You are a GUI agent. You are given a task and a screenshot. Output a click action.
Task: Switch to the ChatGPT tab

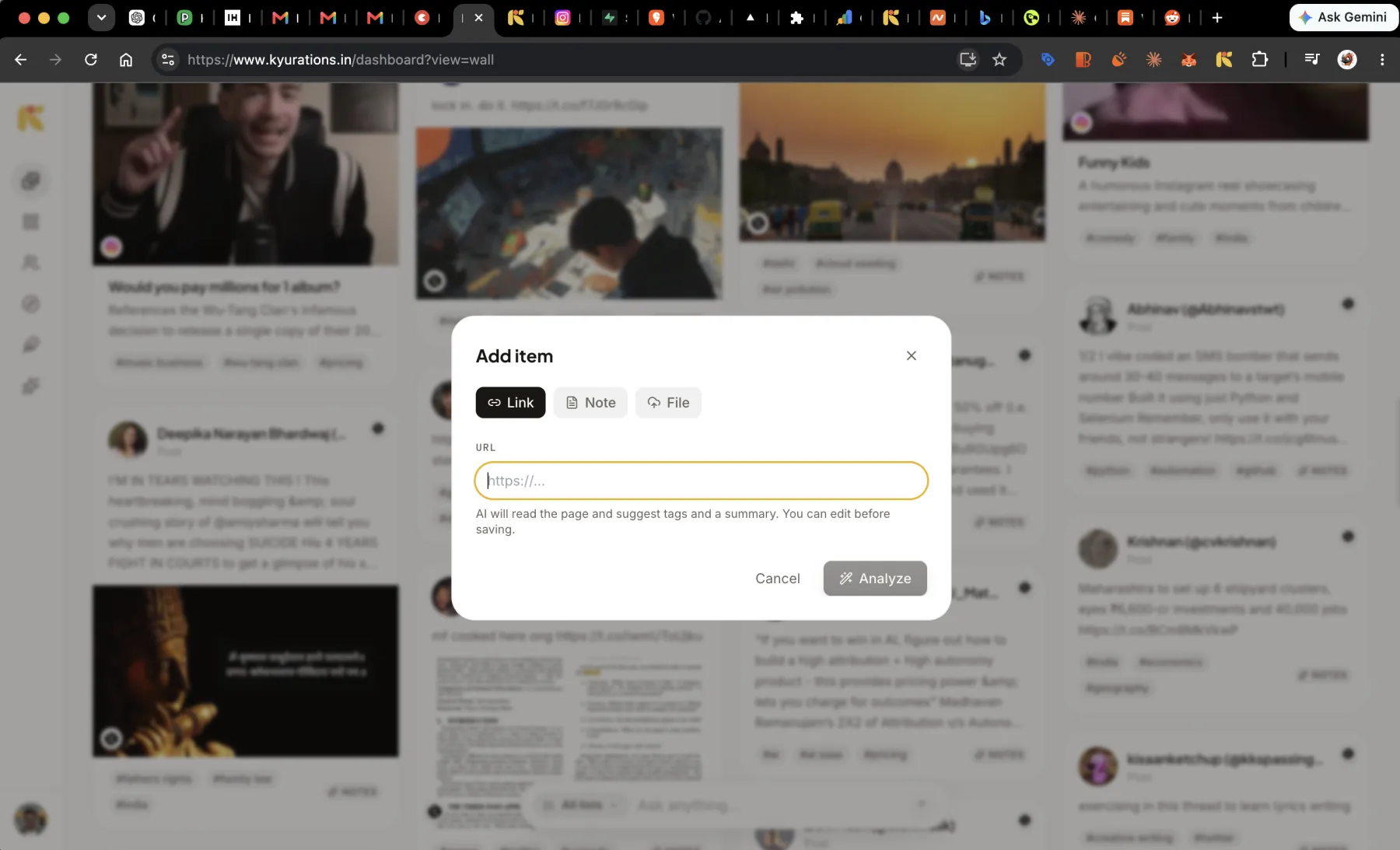137,17
